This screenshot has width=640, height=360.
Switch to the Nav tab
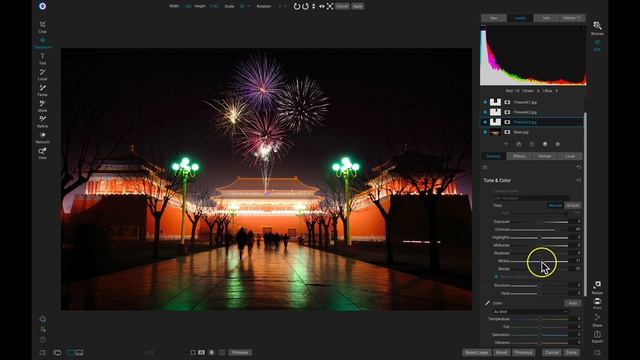click(x=494, y=18)
